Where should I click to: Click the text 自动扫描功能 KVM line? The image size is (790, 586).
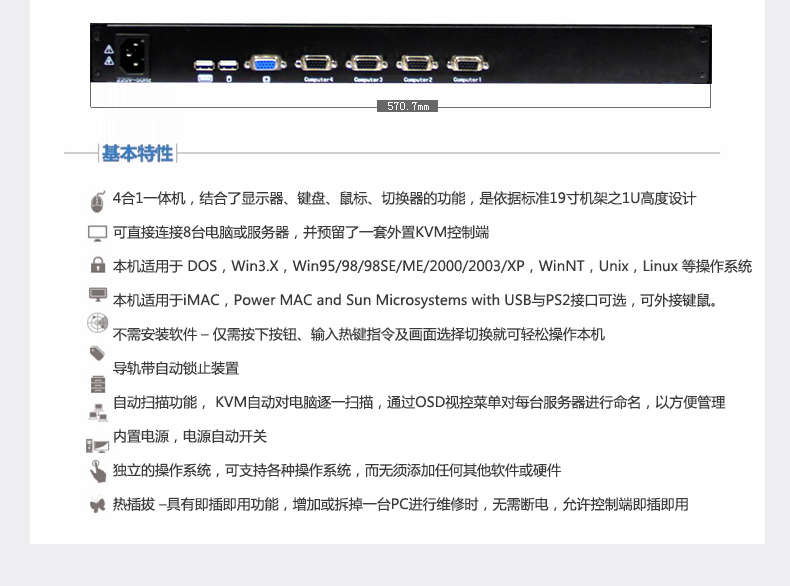419,402
